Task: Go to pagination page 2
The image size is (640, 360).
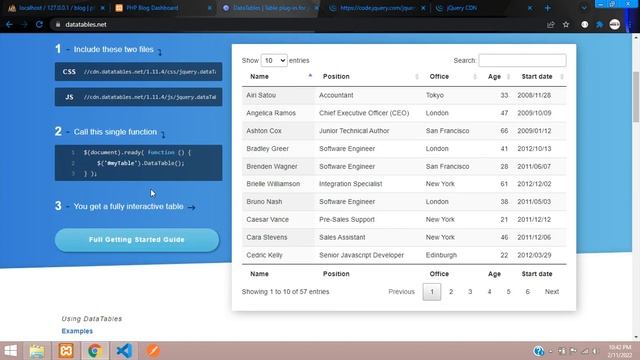Action: [x=451, y=292]
